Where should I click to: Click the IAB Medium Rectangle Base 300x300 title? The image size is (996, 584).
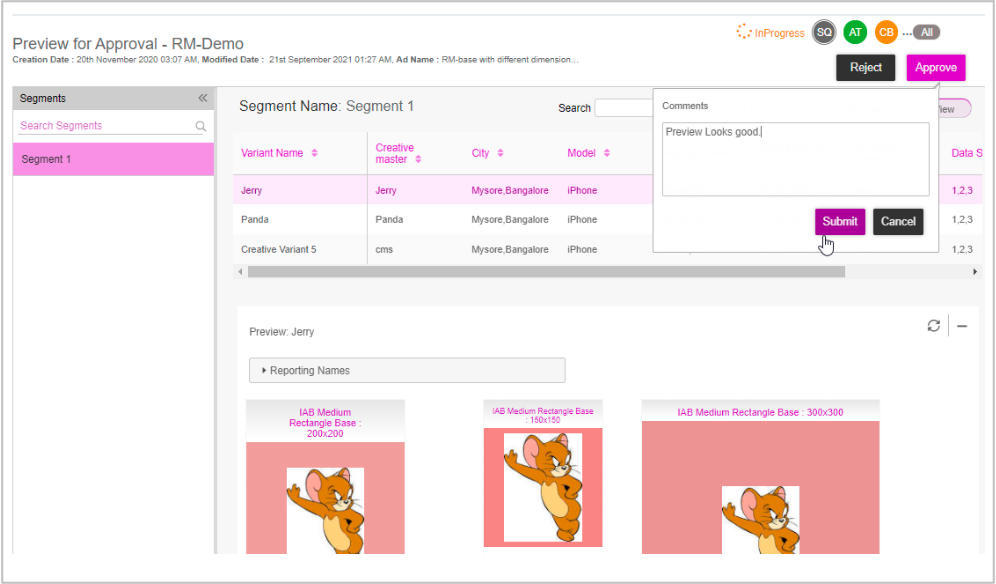tap(760, 412)
